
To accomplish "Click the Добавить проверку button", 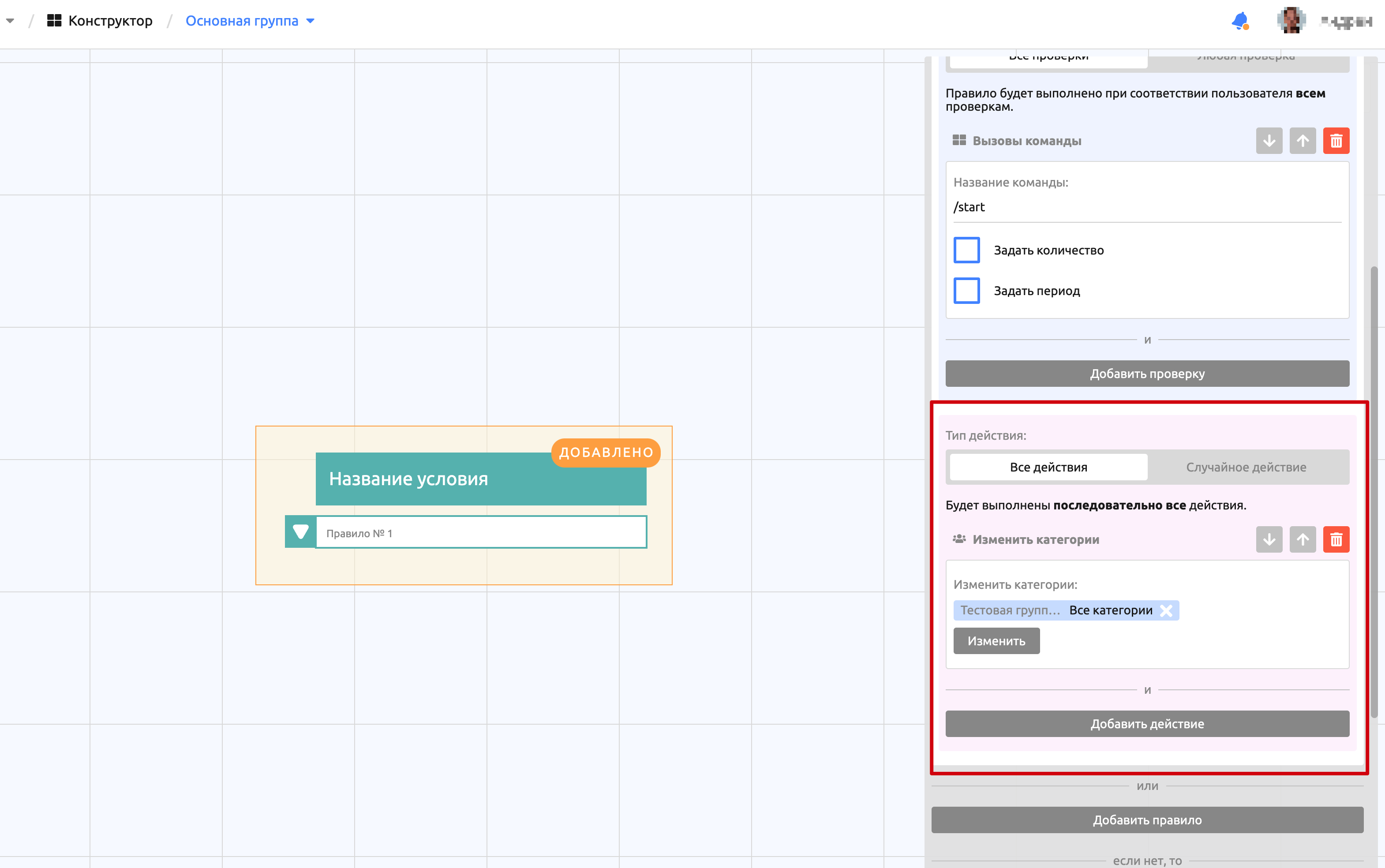I will [x=1147, y=374].
